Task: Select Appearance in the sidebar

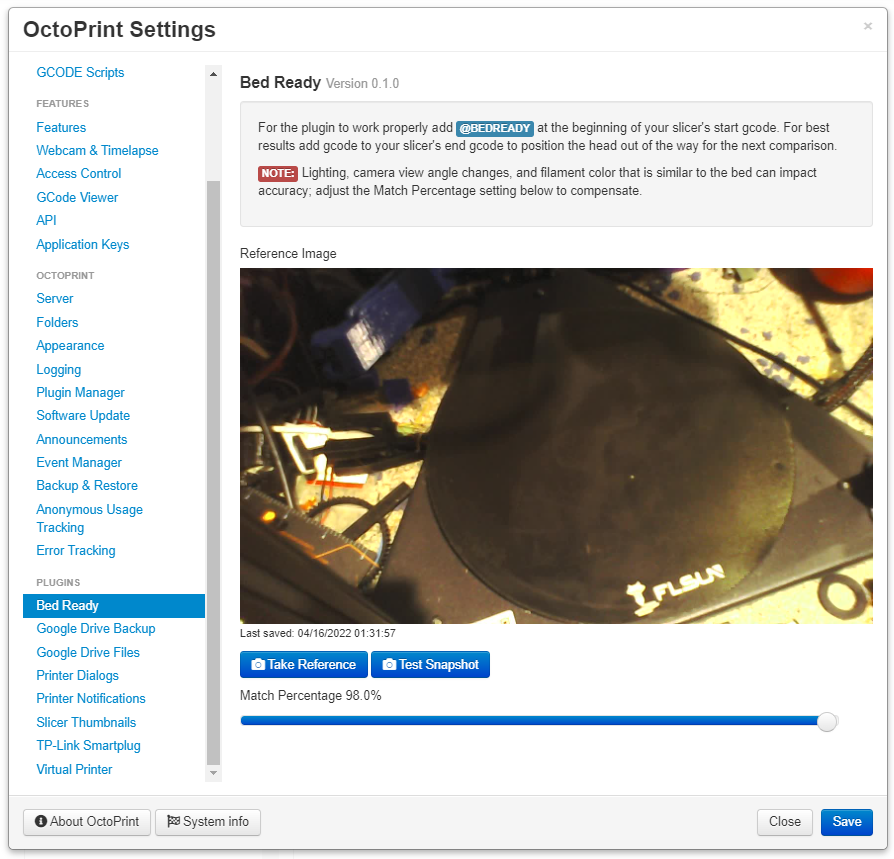Action: 70,345
